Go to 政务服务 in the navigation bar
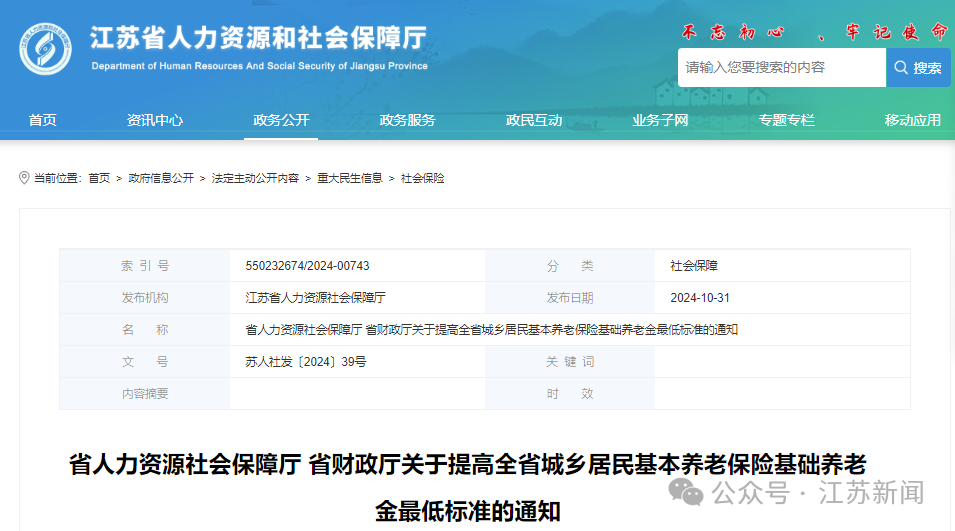The height and width of the screenshot is (531, 955). point(407,120)
